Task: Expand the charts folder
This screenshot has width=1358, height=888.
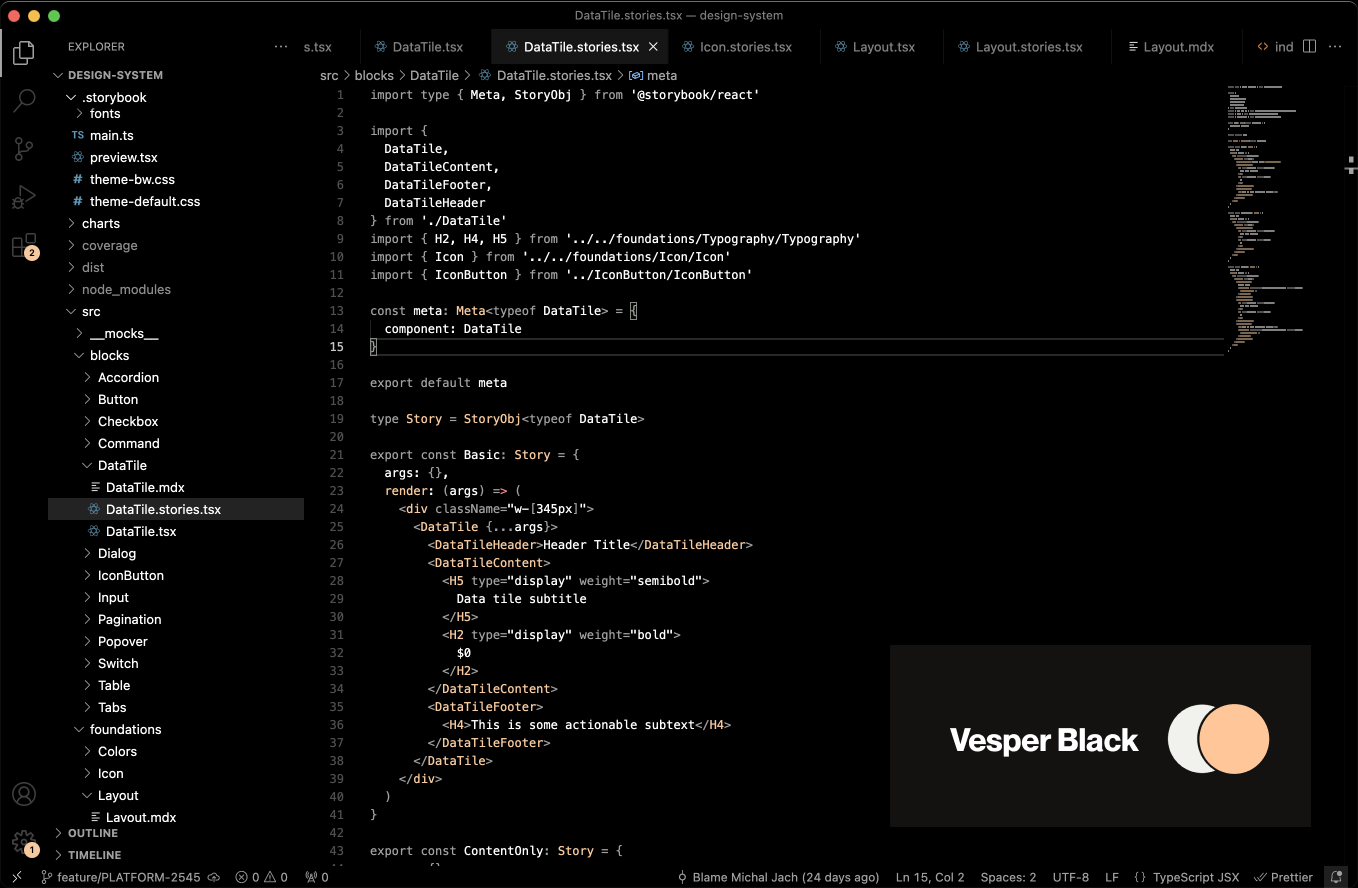Action: click(176, 223)
